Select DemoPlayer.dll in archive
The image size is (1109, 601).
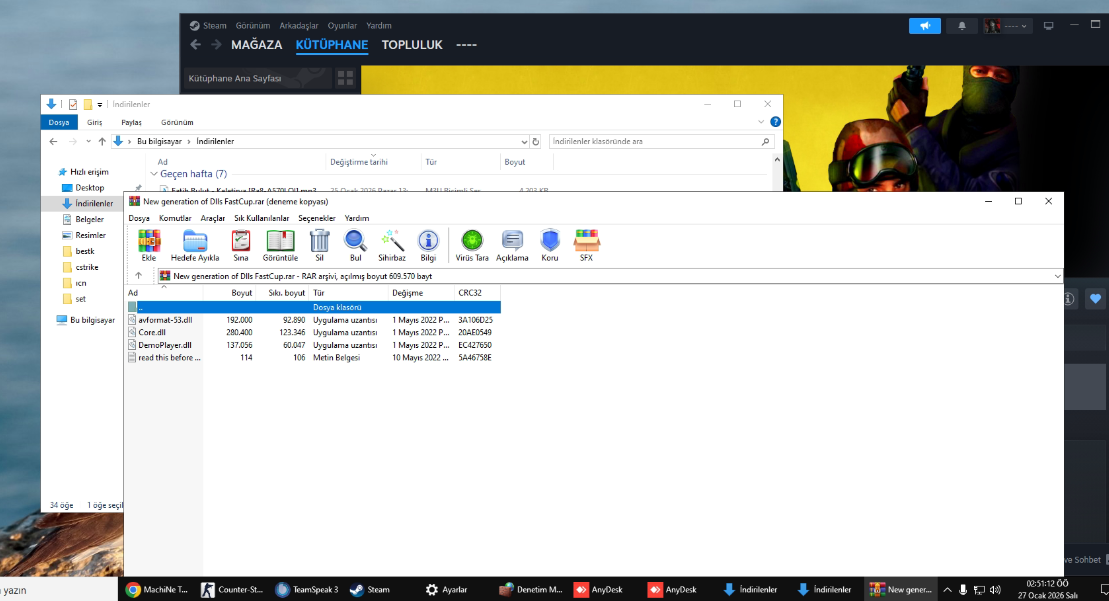pos(313,345)
